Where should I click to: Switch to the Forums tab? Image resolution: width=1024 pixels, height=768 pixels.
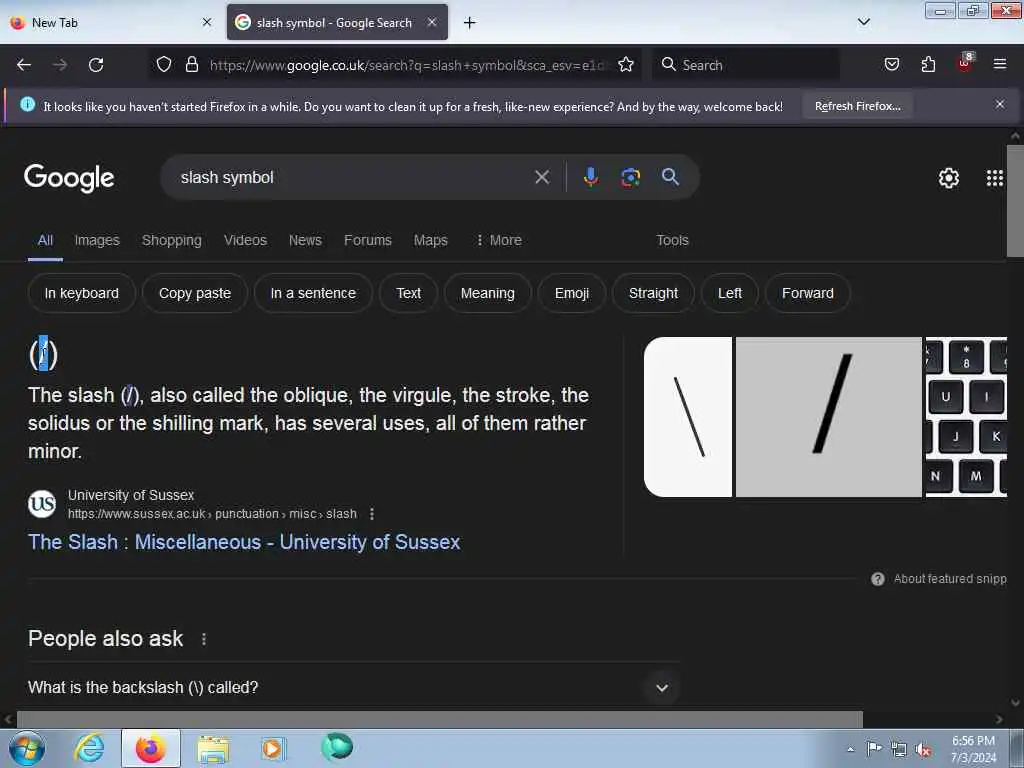tap(368, 240)
